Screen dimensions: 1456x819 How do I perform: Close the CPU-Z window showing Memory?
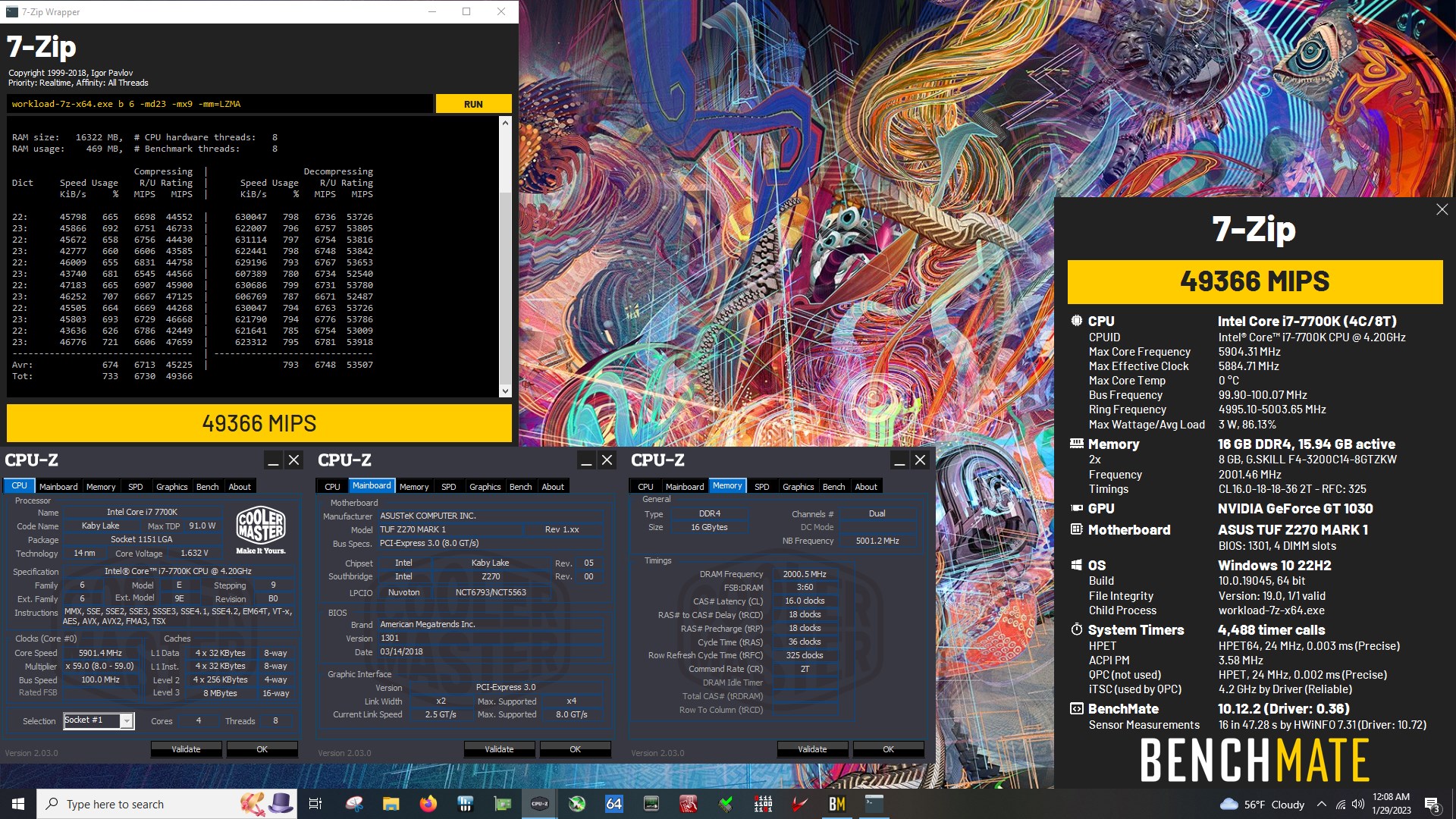920,460
